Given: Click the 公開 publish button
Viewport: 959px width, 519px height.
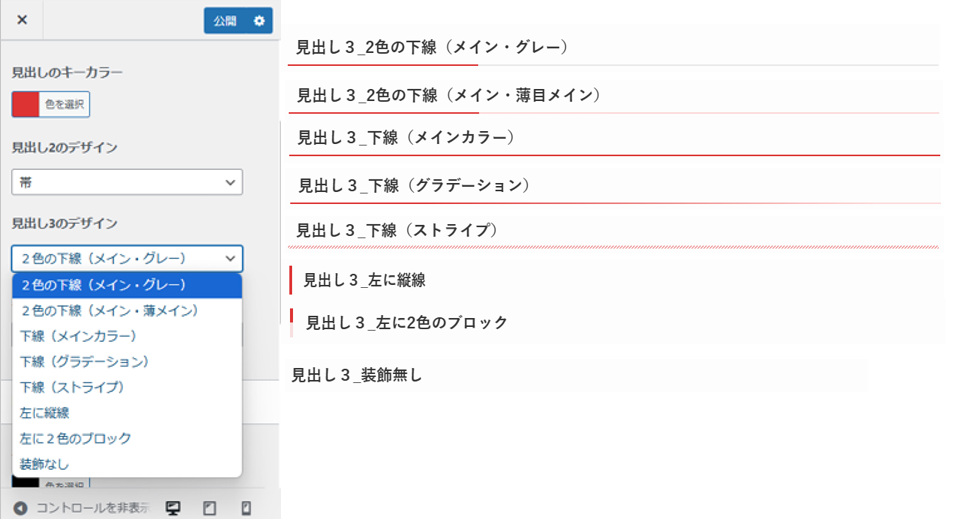Looking at the screenshot, I should coord(225,21).
